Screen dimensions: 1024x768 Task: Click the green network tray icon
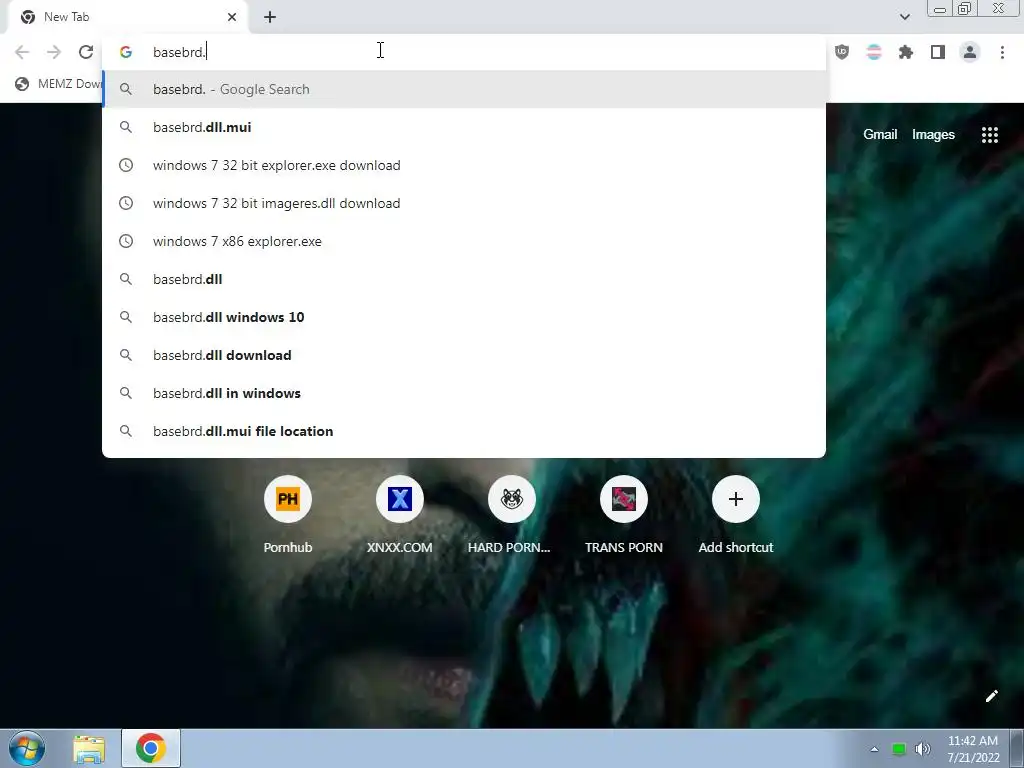pos(899,749)
